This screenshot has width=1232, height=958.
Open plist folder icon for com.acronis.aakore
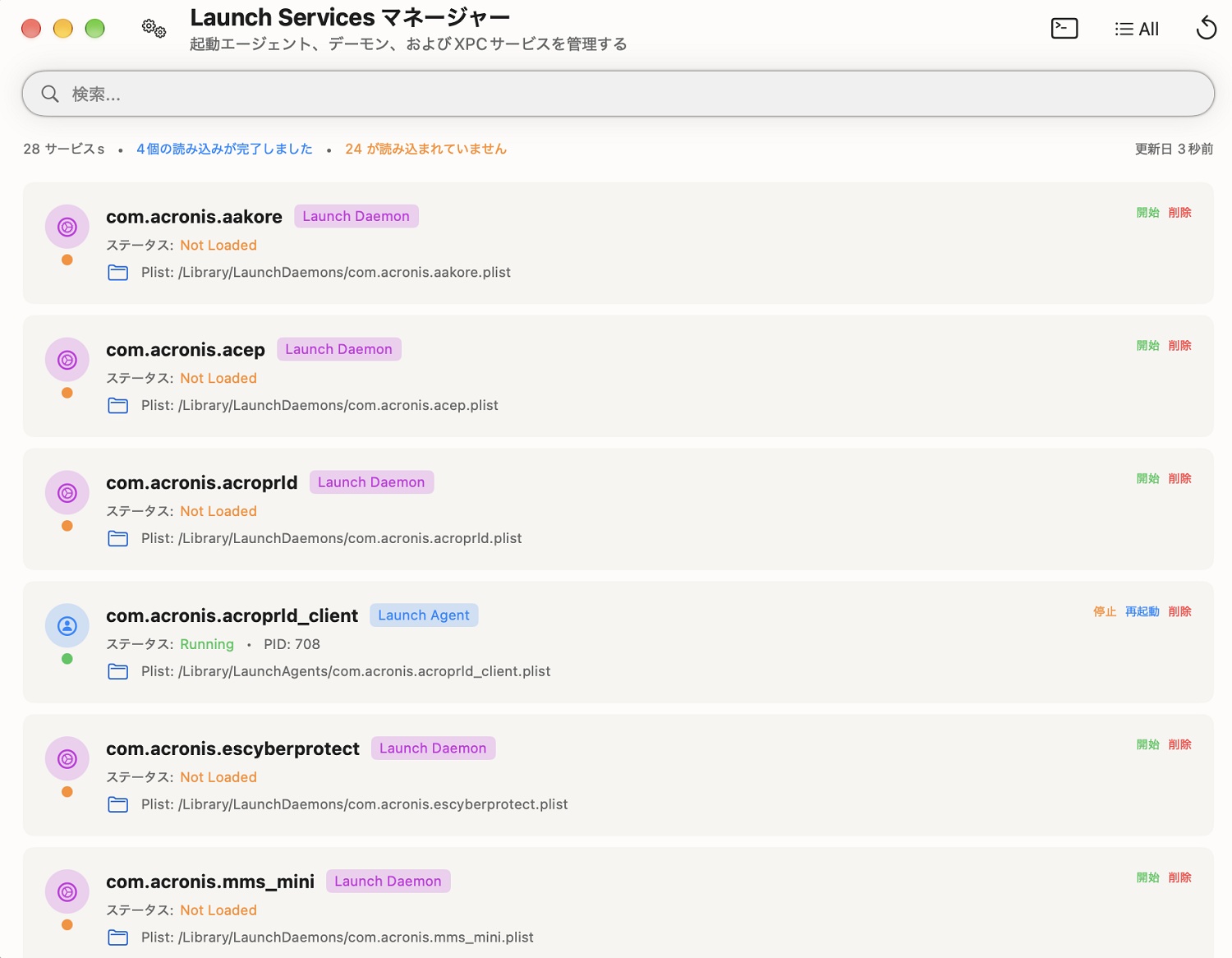(118, 273)
